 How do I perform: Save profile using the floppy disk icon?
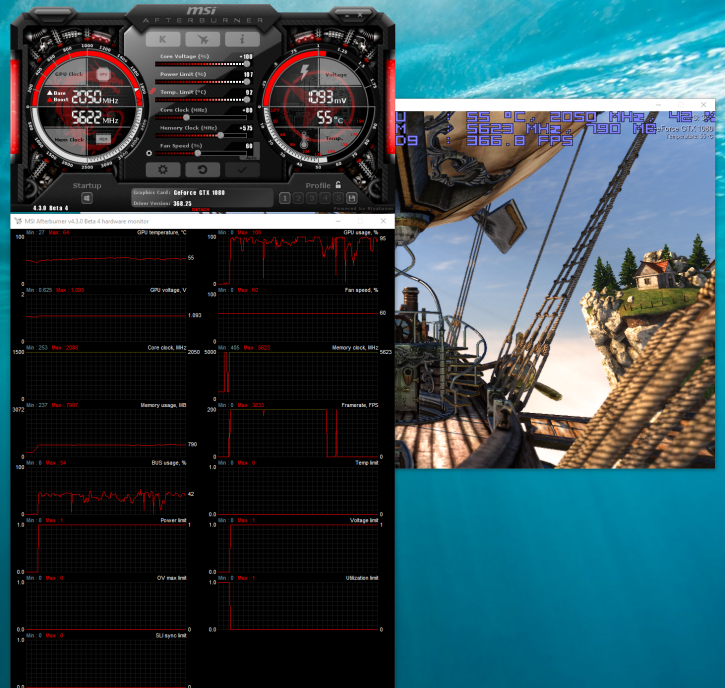point(352,198)
